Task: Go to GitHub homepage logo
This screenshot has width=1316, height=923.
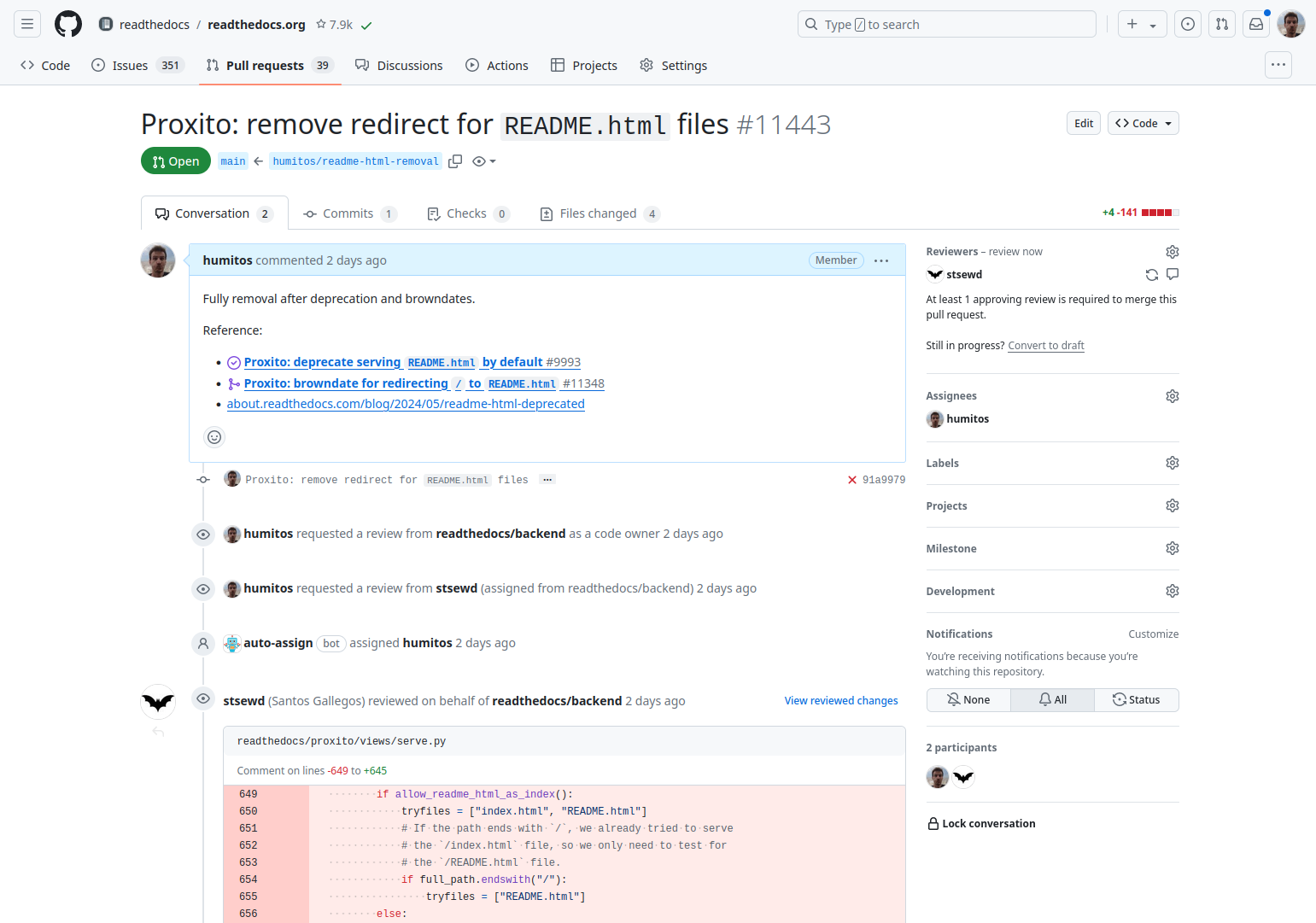Action: coord(68,24)
